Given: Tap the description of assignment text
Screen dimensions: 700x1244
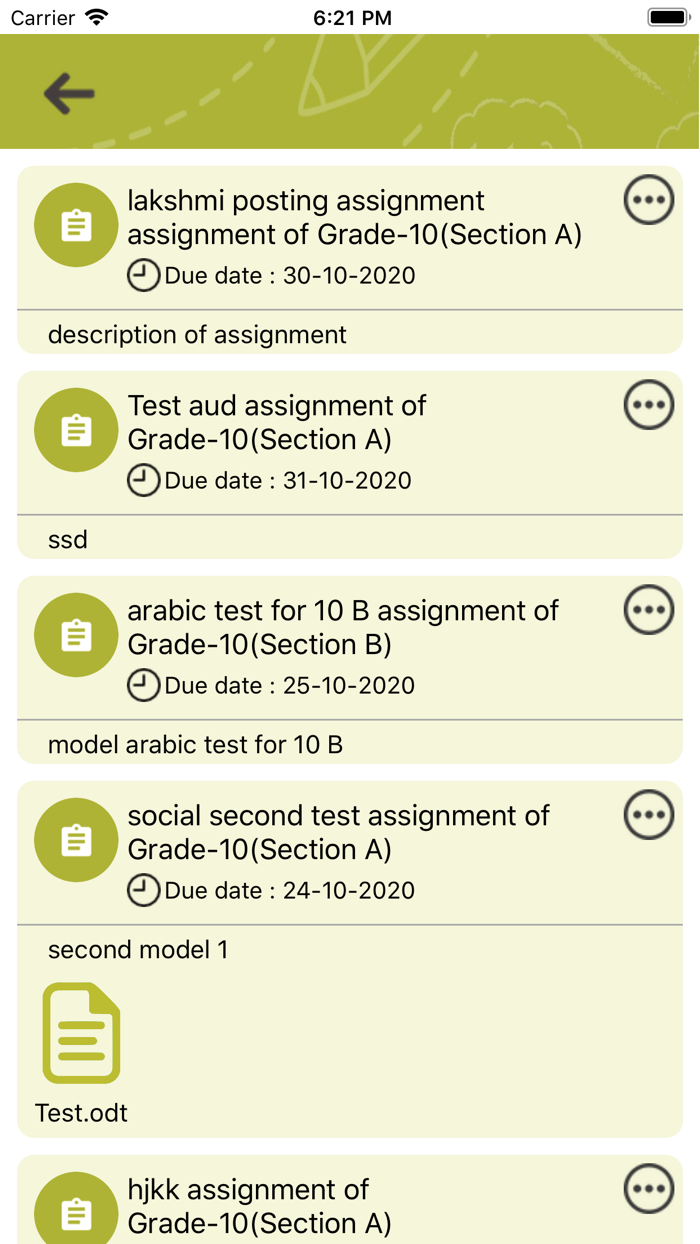Looking at the screenshot, I should [x=197, y=335].
